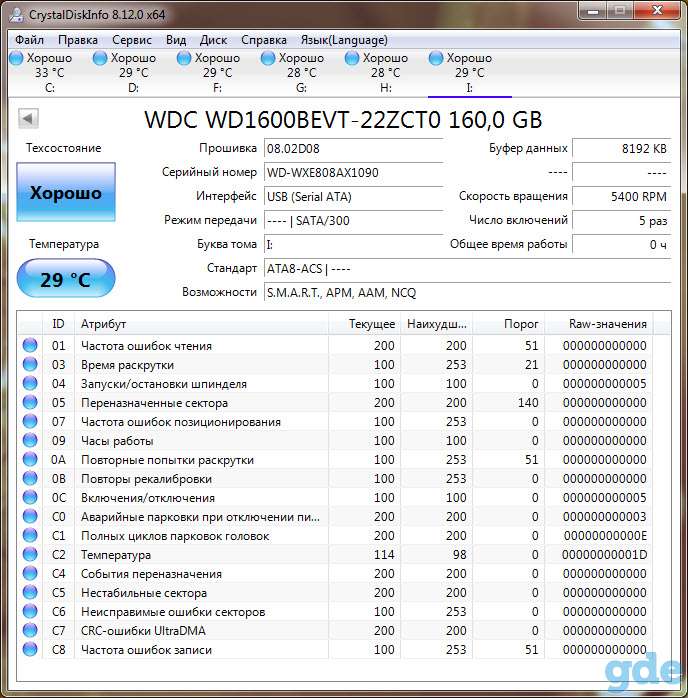Viewport: 688px width, 698px height.
Task: Click status dot for attribute C0
Action: [30, 516]
